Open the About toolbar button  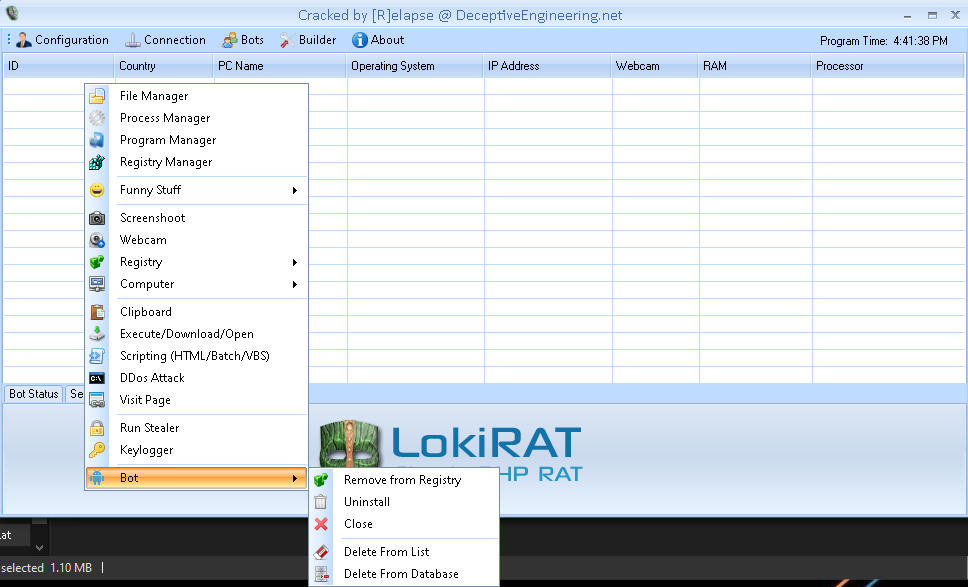pyautogui.click(x=378, y=40)
